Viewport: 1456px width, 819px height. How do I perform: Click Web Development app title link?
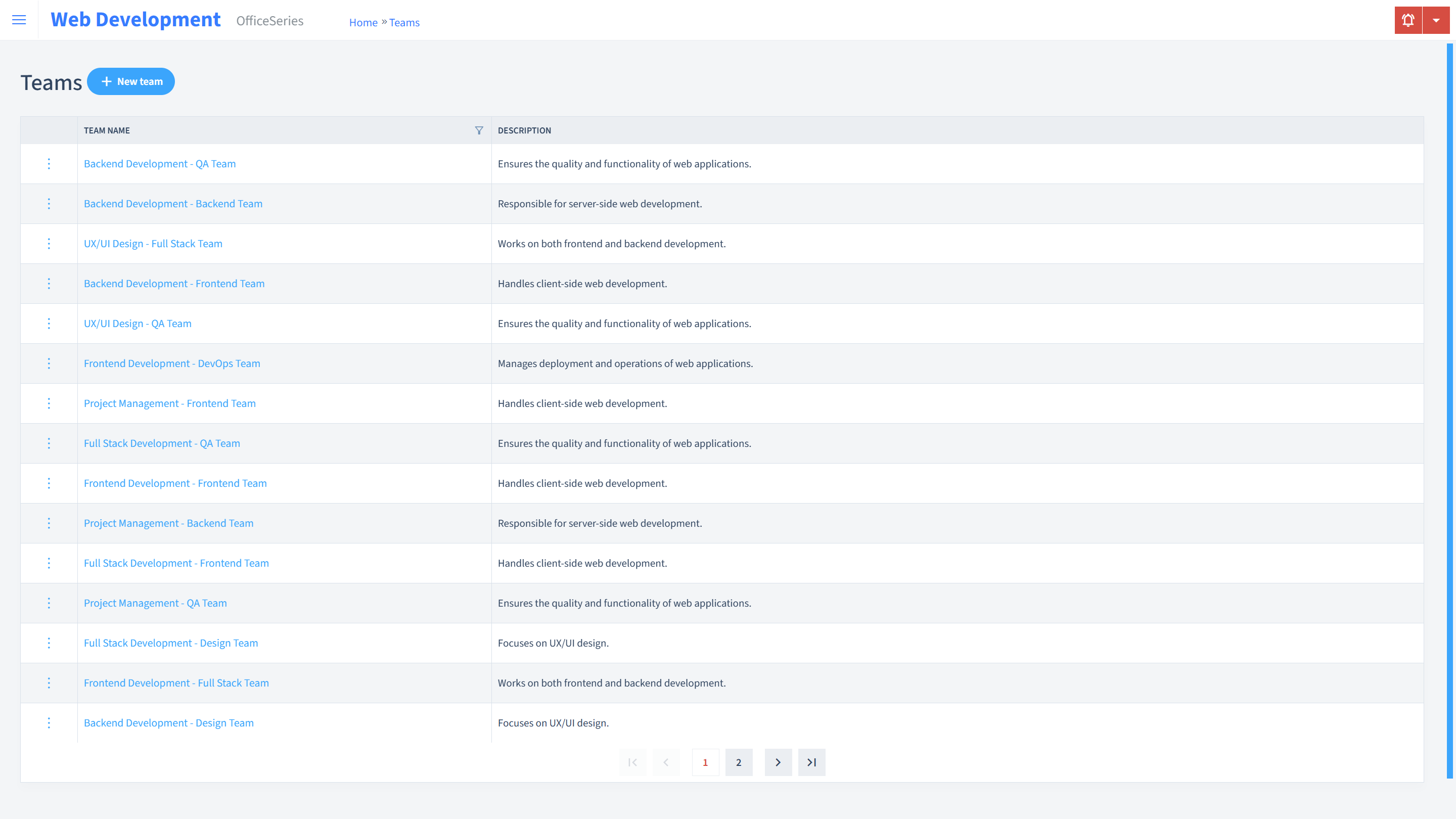(x=136, y=18)
